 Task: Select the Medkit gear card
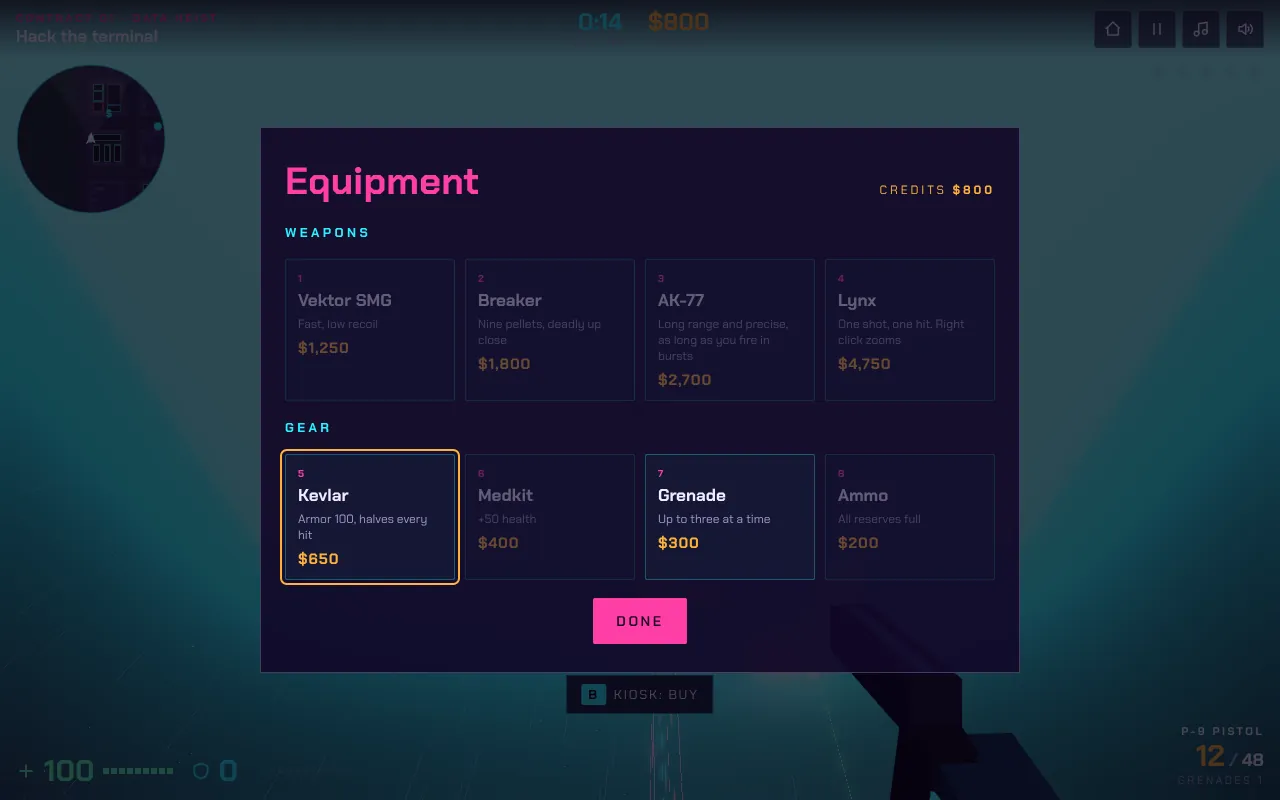pos(550,517)
